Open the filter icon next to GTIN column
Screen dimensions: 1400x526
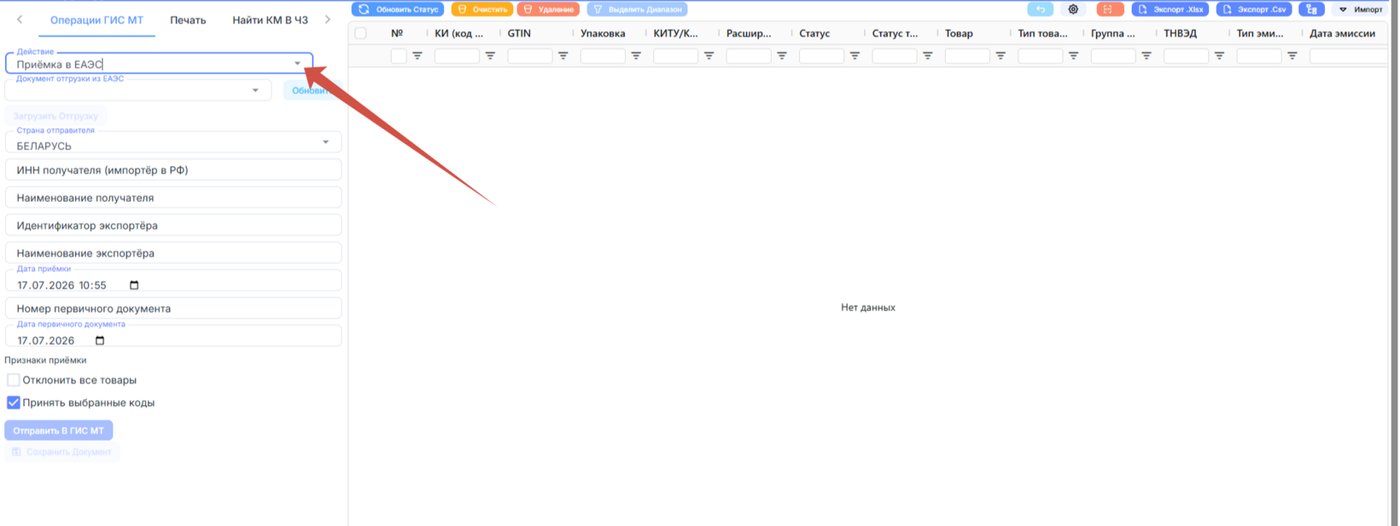pyautogui.click(x=563, y=56)
